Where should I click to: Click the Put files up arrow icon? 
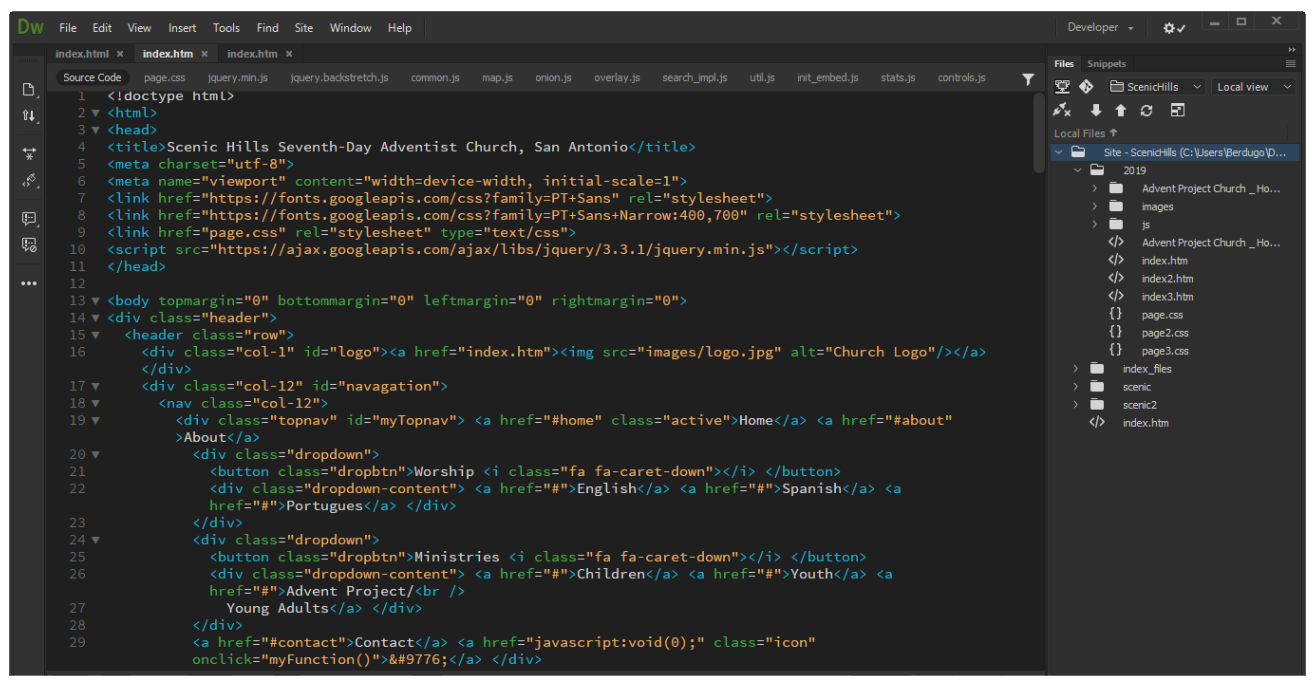pos(1120,111)
